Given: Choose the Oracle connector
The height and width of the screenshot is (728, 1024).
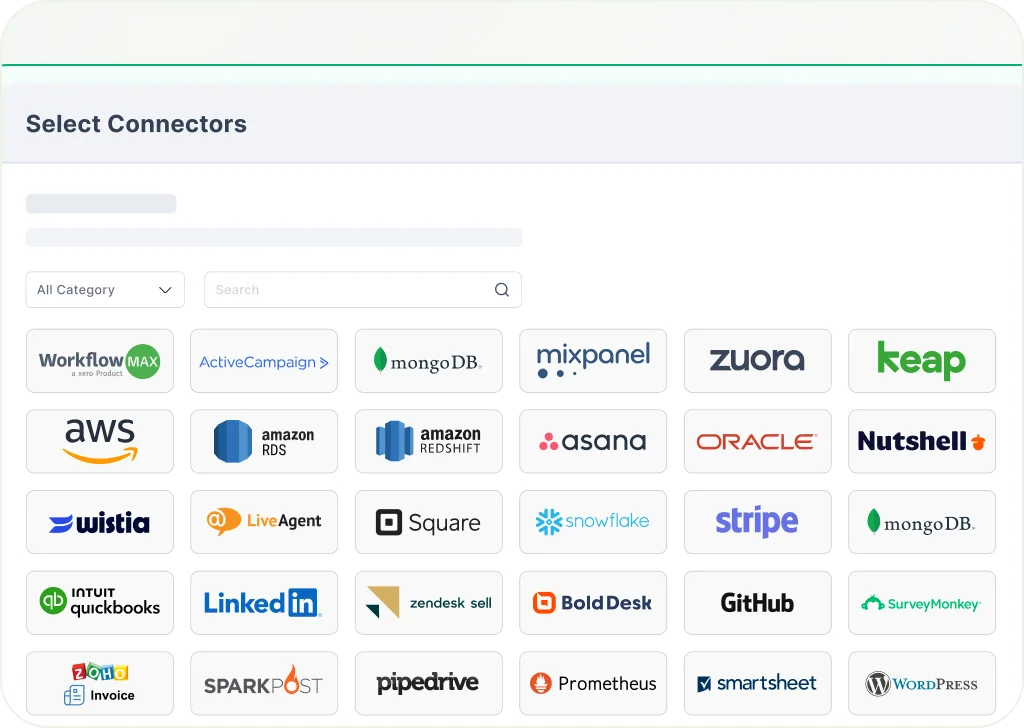Looking at the screenshot, I should [757, 441].
